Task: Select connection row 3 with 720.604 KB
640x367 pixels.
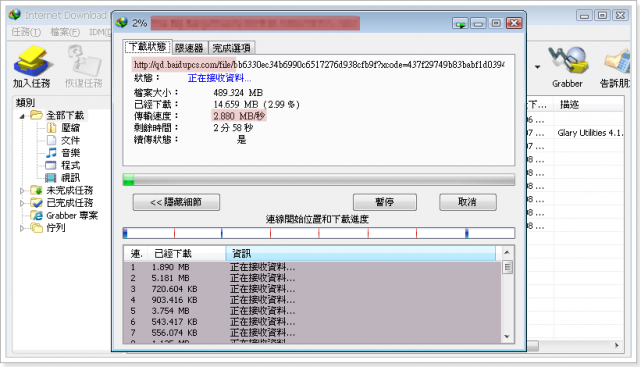Action: (312, 289)
